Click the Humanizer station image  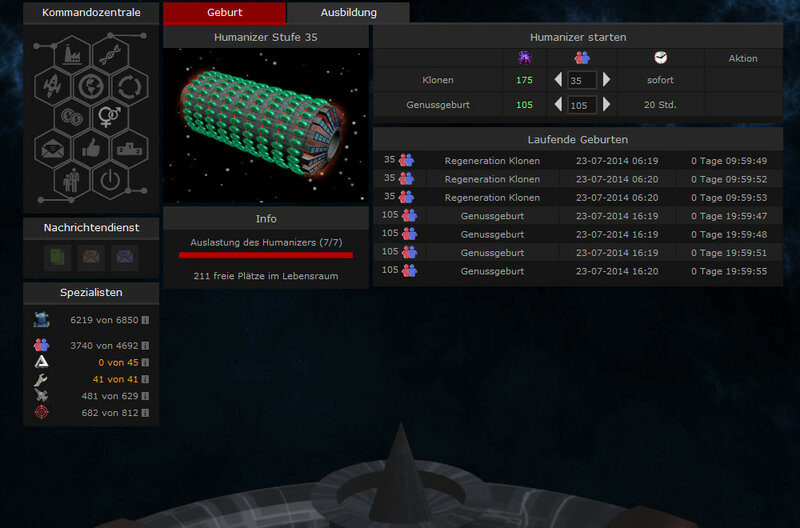pos(266,127)
